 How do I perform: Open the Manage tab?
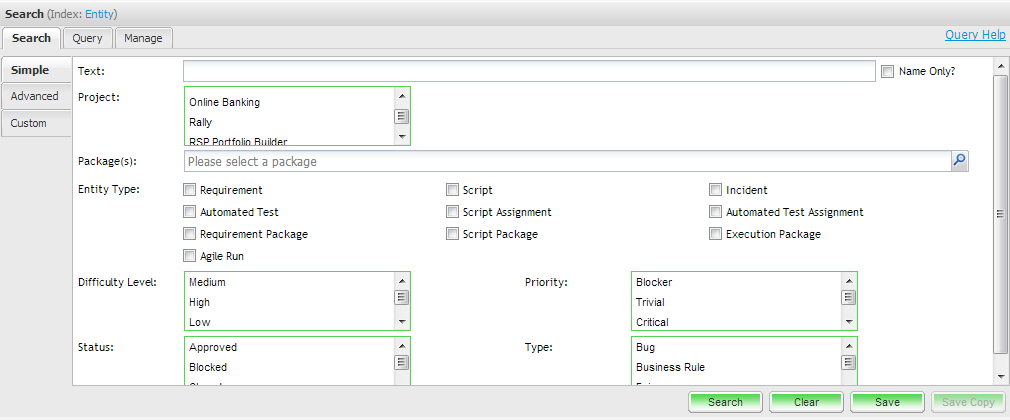click(143, 38)
